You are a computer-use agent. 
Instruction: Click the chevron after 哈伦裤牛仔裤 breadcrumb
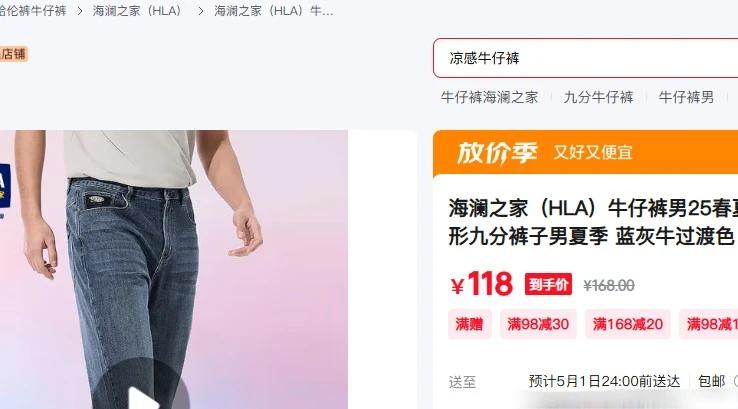pyautogui.click(x=80, y=11)
